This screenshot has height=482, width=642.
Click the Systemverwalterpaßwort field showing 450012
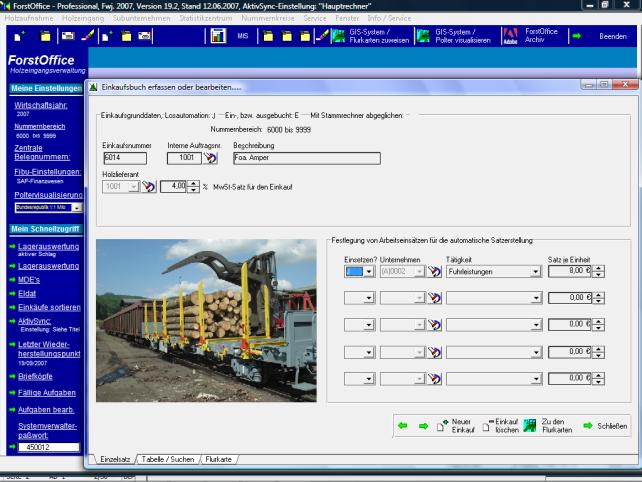click(x=49, y=447)
